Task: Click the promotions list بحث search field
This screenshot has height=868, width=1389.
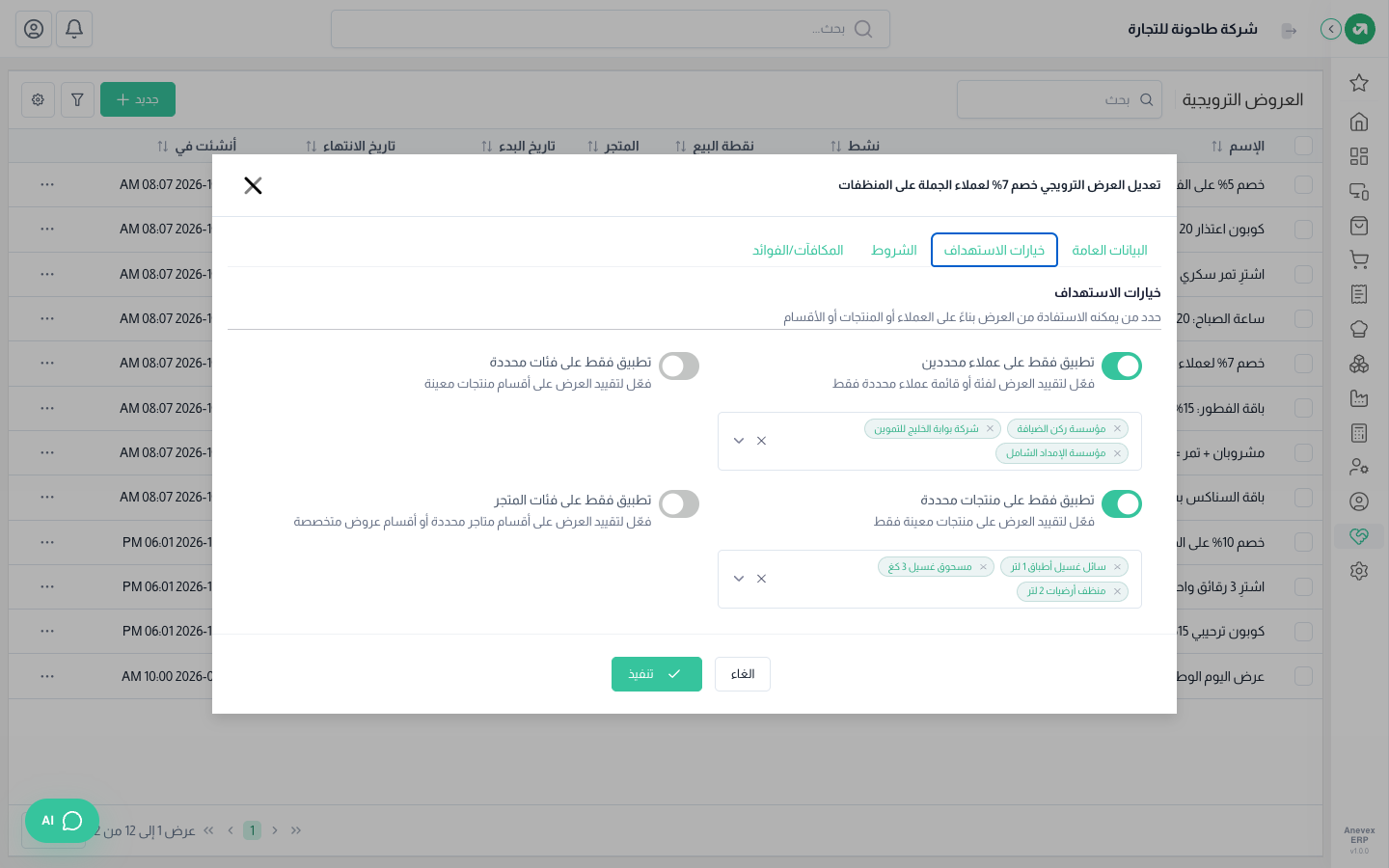Action: [x=1059, y=99]
